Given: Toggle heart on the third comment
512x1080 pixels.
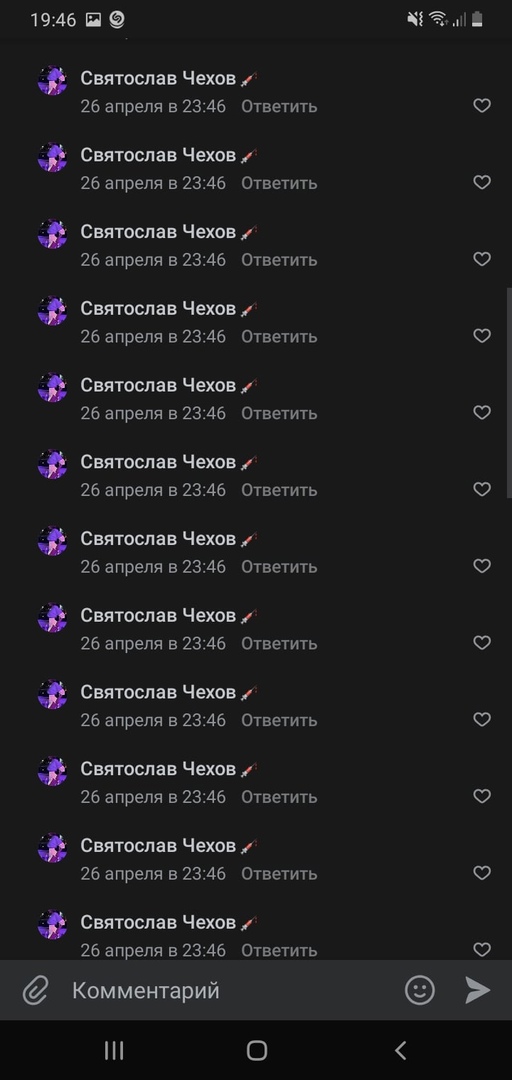Looking at the screenshot, I should pos(482,259).
